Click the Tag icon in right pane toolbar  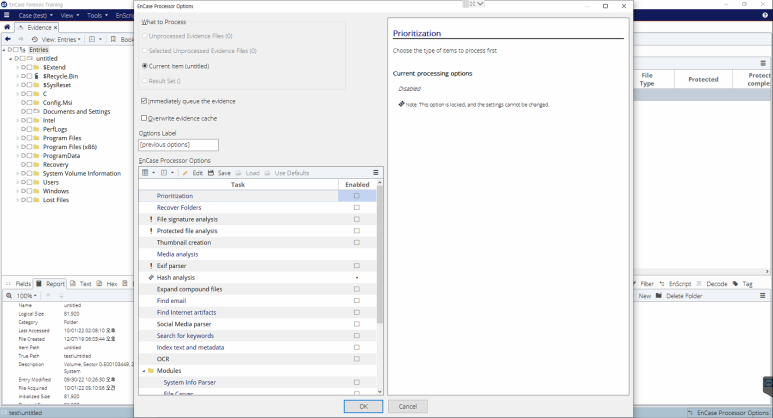pos(736,283)
